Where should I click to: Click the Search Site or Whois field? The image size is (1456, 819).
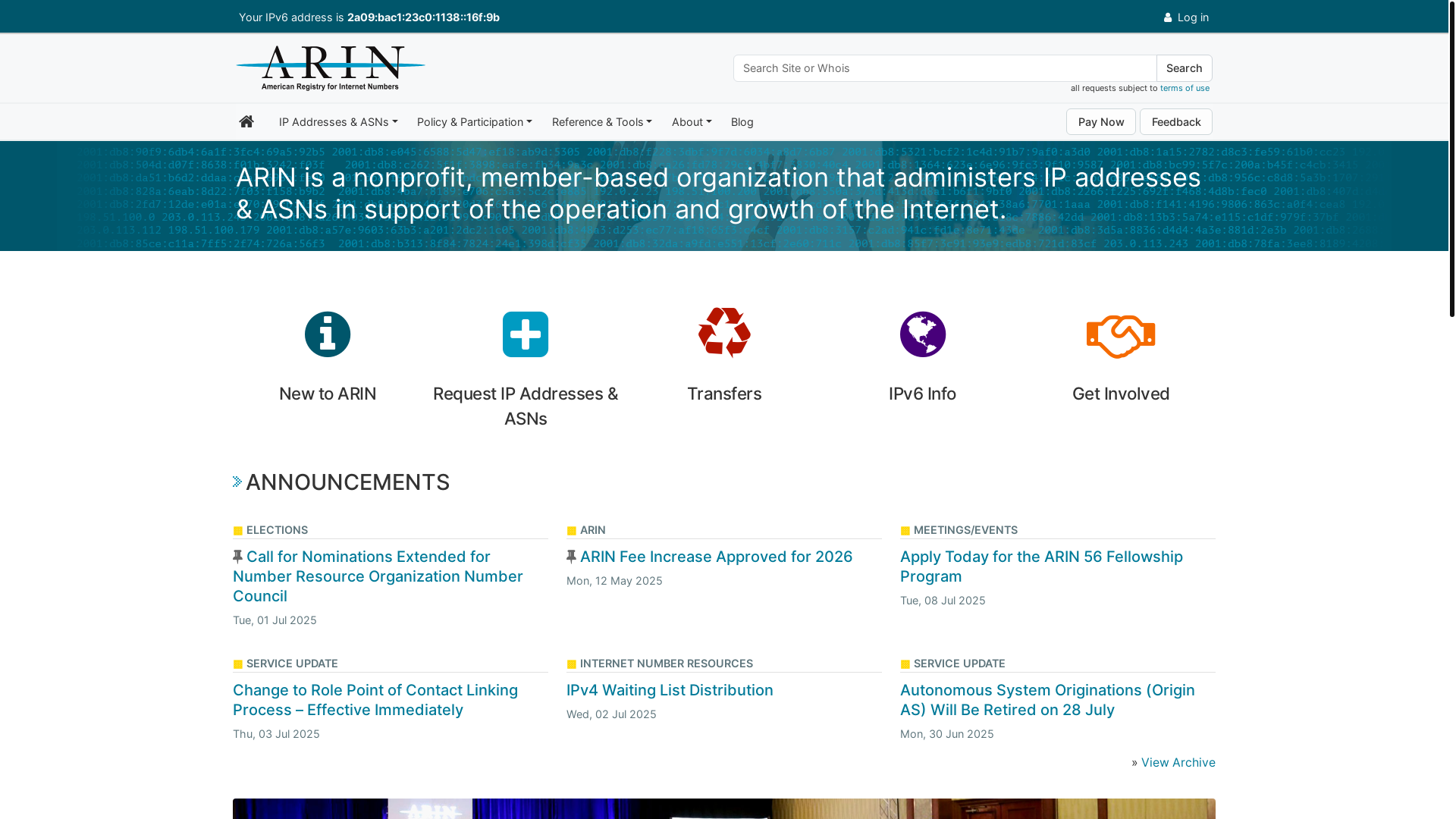(x=945, y=68)
